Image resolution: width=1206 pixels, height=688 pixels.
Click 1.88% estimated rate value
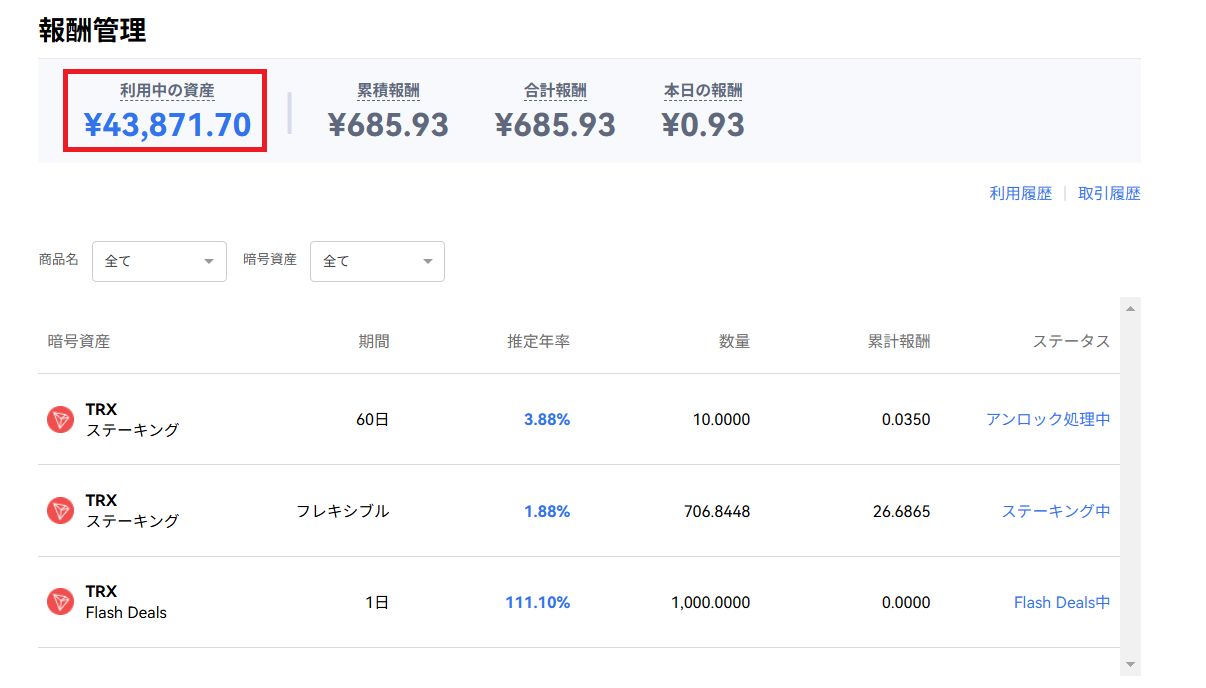tap(547, 511)
